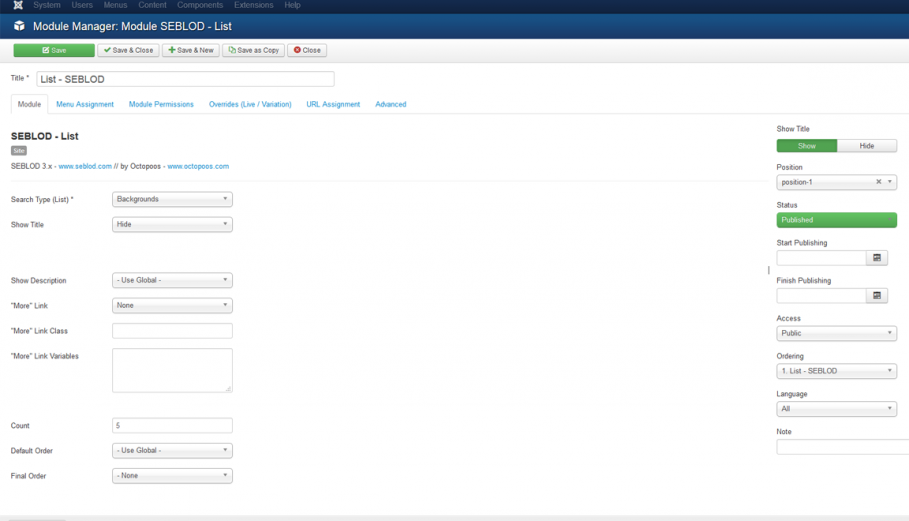Clear the position-1 selection
Viewport: 909px width, 521px height.
878,182
